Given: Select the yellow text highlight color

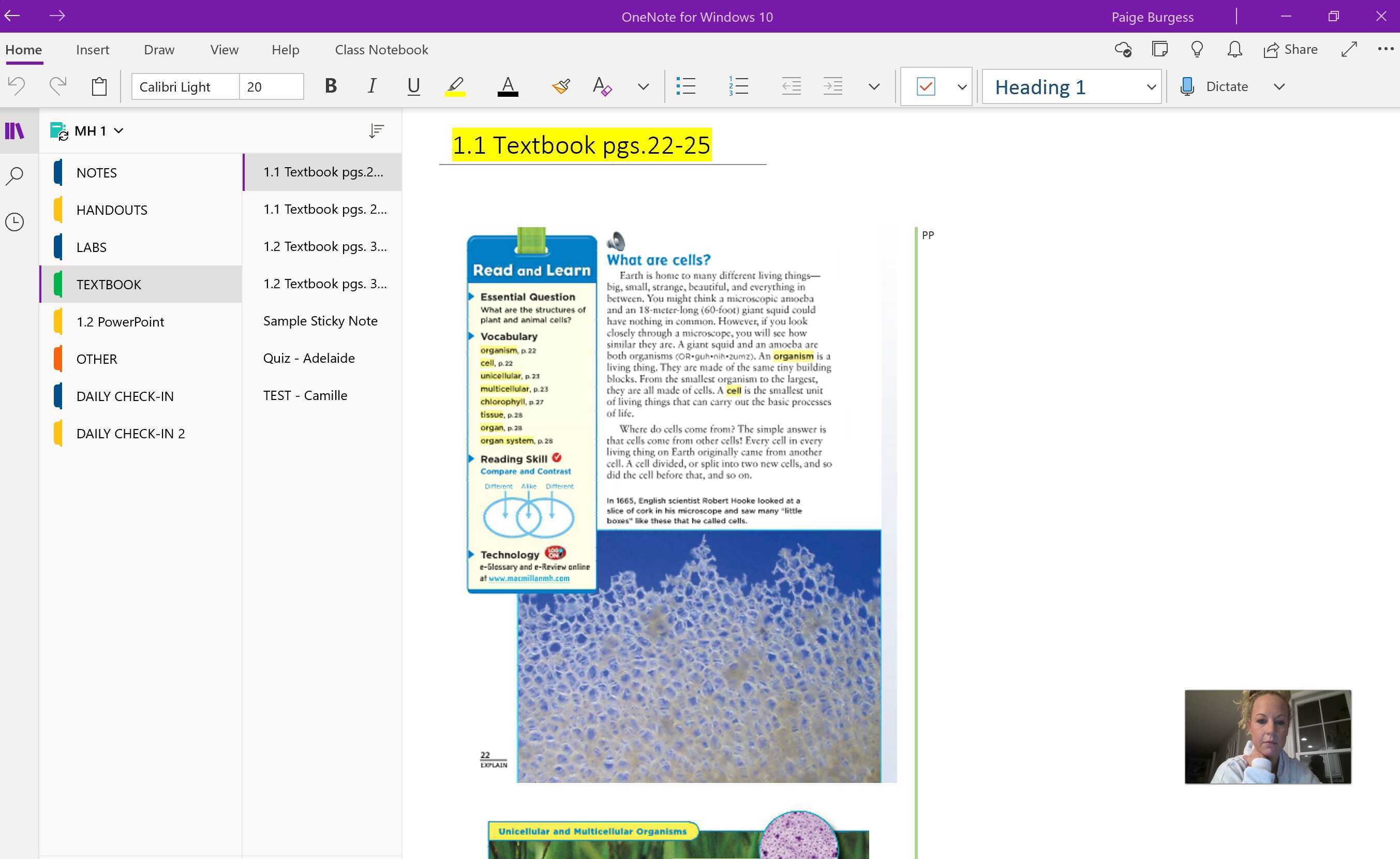Looking at the screenshot, I should pyautogui.click(x=455, y=86).
